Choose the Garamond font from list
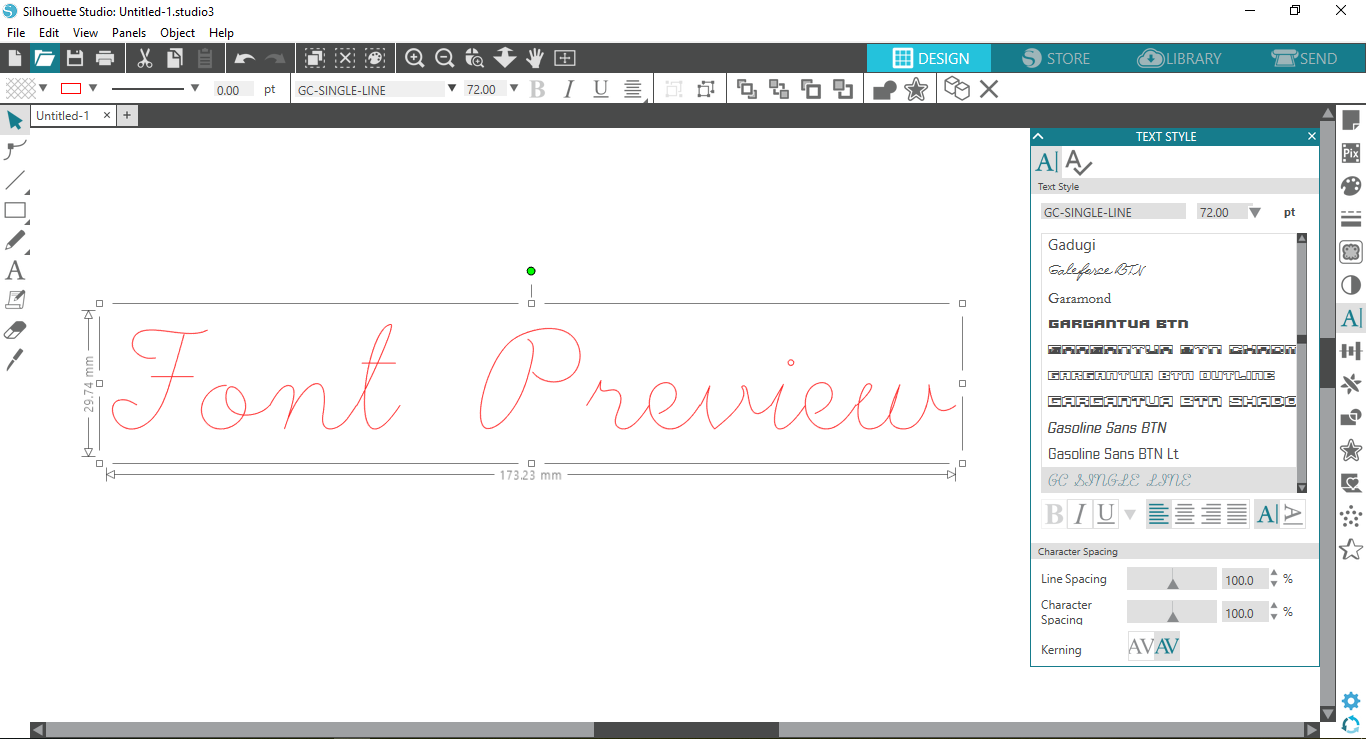Viewport: 1366px width, 739px height. [1079, 298]
